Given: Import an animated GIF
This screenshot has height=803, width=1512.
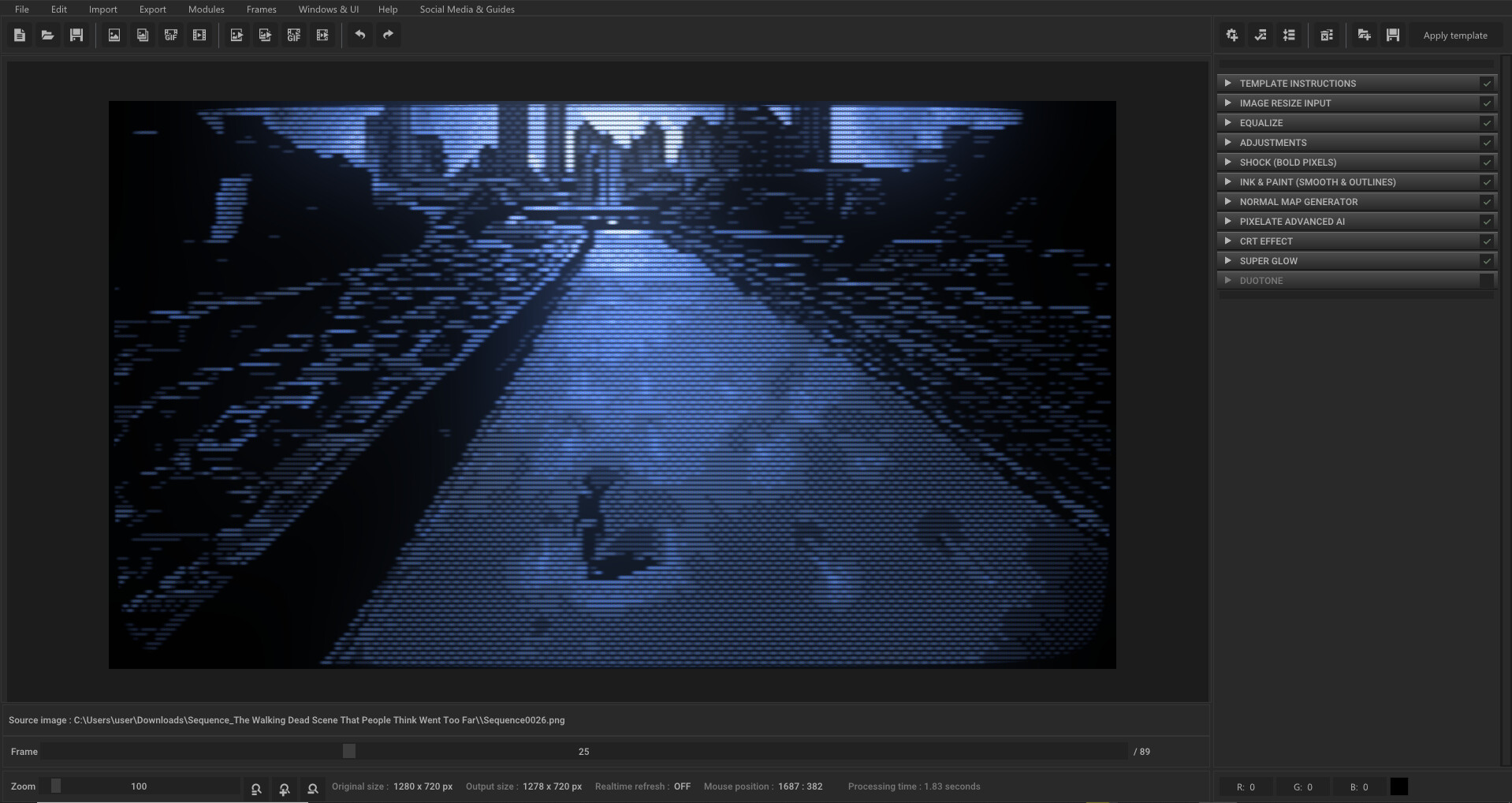Looking at the screenshot, I should coord(170,35).
